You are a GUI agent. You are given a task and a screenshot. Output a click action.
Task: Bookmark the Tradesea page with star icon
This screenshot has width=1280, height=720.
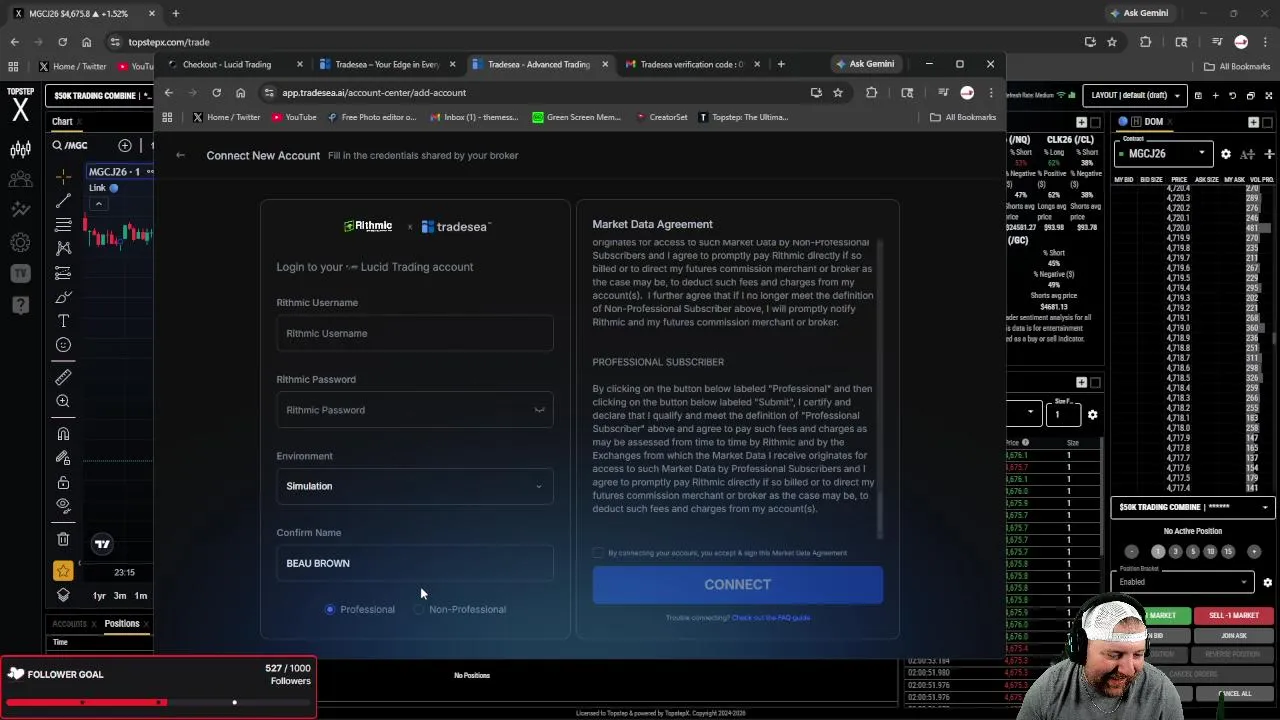point(838,93)
